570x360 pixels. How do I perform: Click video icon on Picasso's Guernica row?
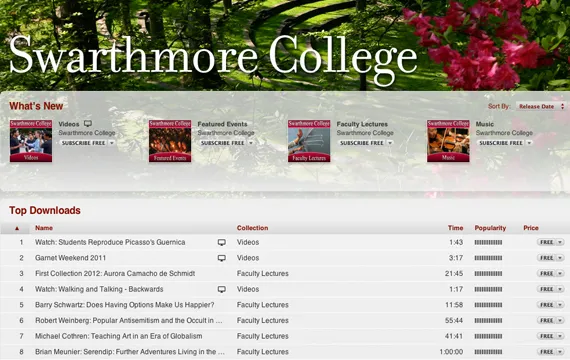(x=221, y=242)
